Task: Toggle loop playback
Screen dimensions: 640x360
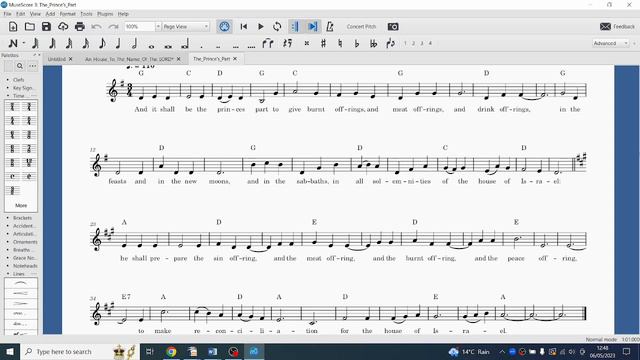Action: point(277,27)
